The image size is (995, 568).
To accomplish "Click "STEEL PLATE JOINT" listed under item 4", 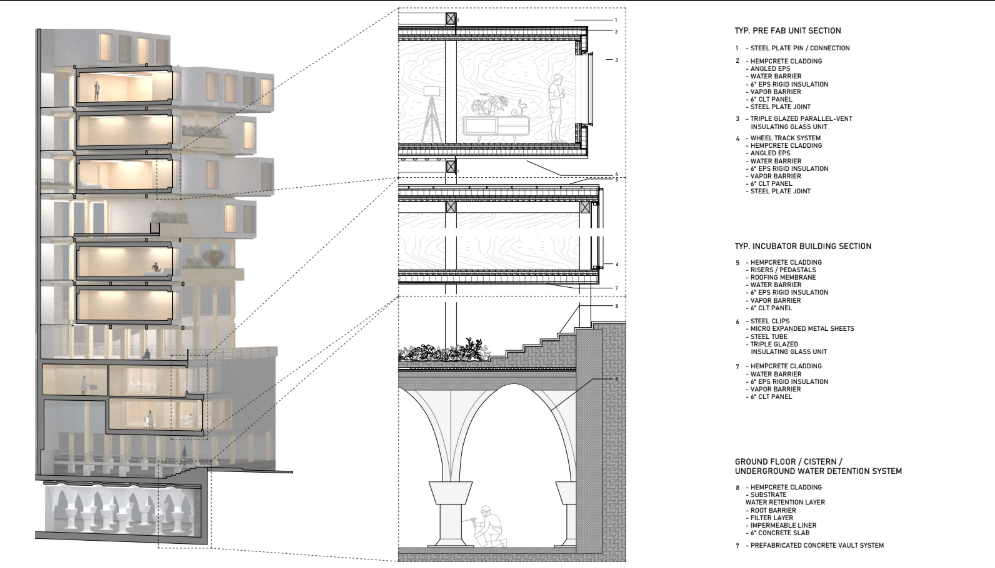I will (781, 191).
